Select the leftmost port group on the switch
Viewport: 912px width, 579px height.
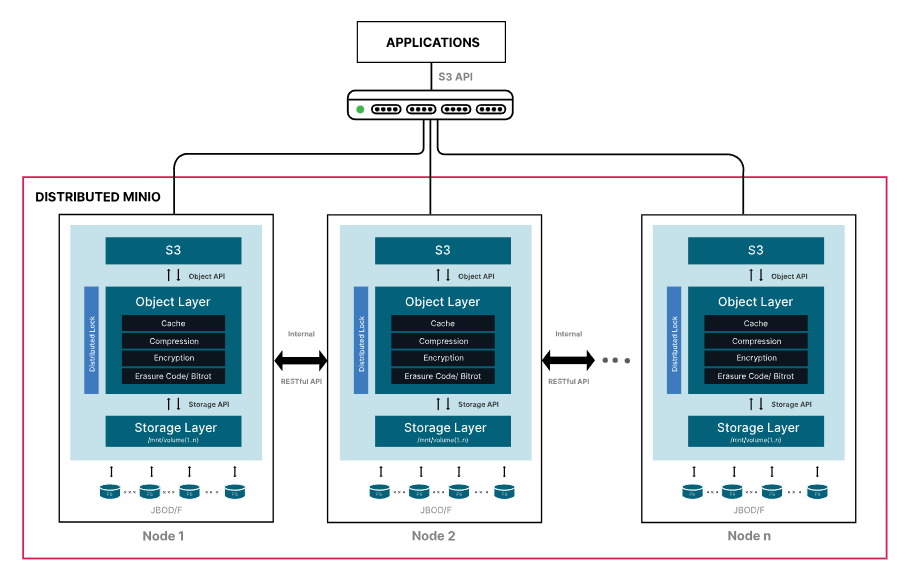coord(386,109)
